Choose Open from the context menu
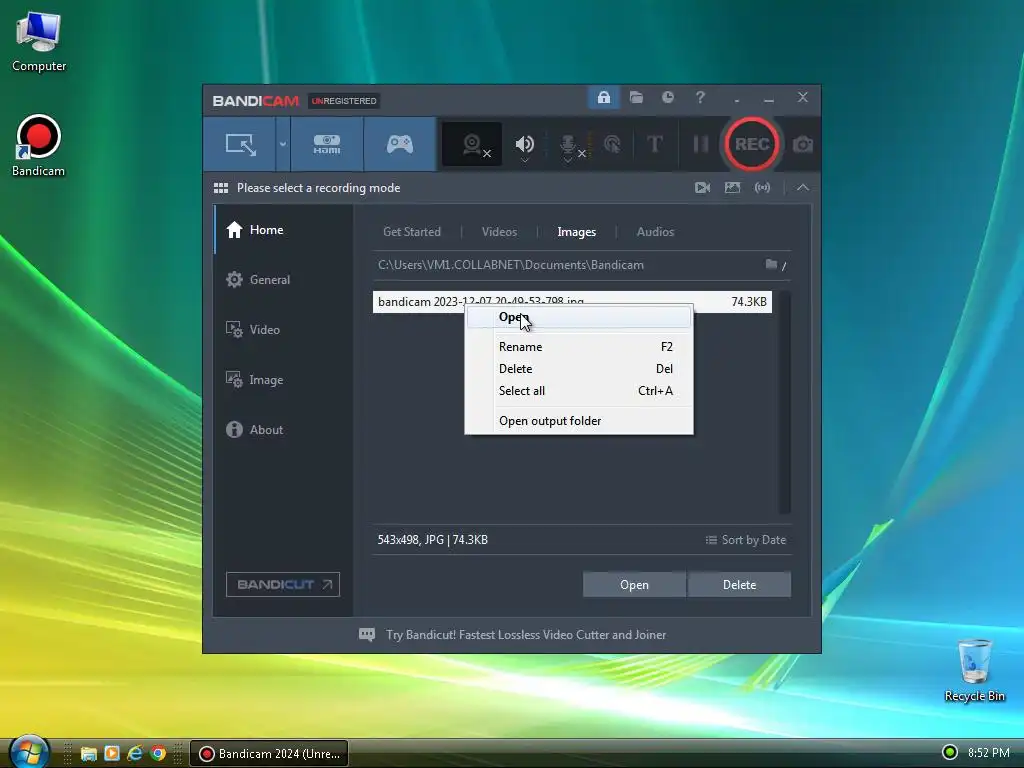1024x768 pixels. point(579,317)
